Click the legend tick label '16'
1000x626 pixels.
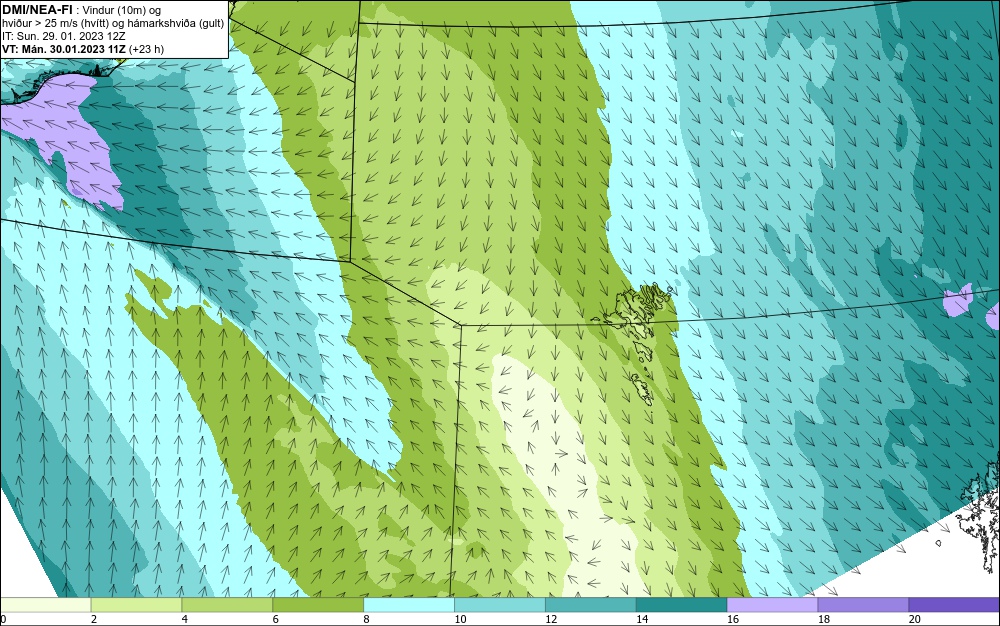pos(733,619)
